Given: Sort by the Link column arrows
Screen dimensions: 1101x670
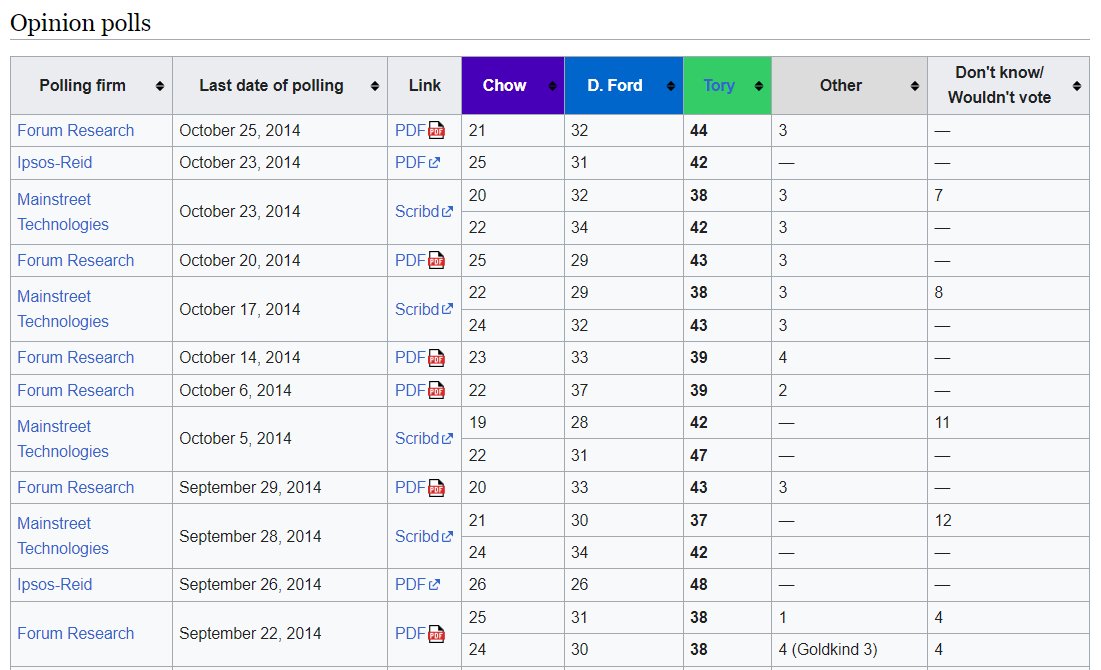Looking at the screenshot, I should tap(449, 86).
